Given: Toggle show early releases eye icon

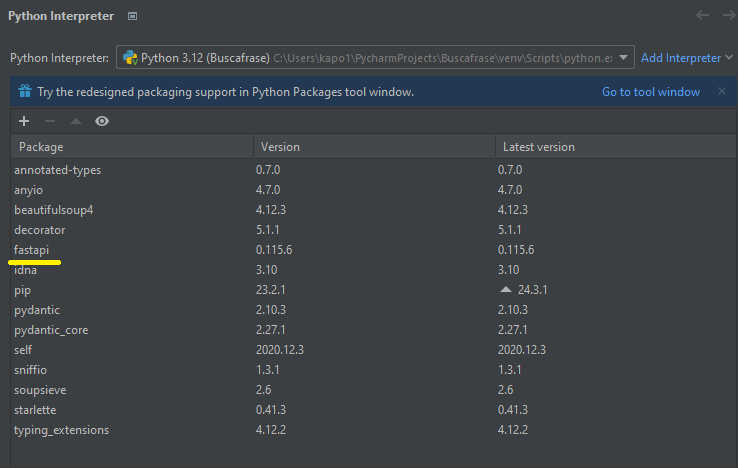Looking at the screenshot, I should [x=102, y=121].
